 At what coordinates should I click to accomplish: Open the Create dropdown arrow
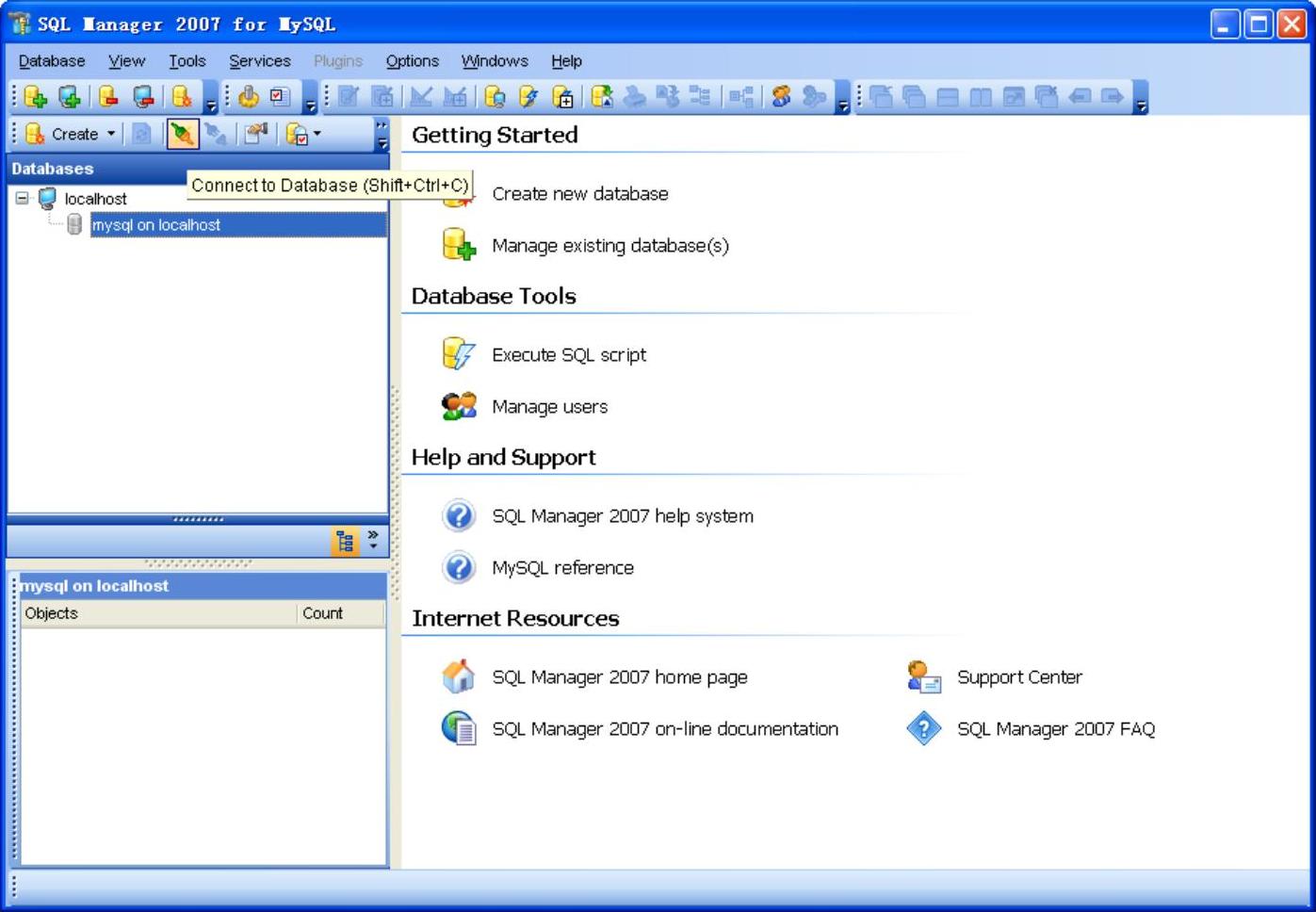(x=111, y=134)
